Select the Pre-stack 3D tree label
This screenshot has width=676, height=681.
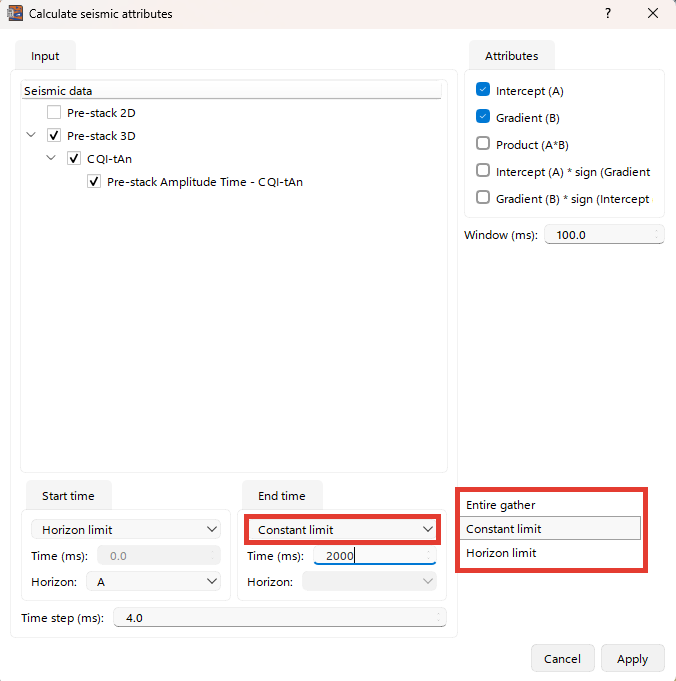click(101, 136)
